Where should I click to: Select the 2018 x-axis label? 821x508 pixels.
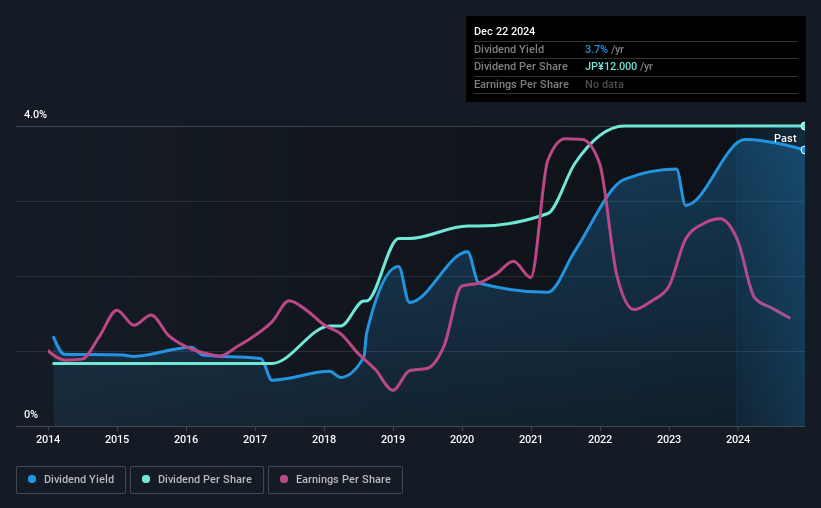tap(324, 439)
